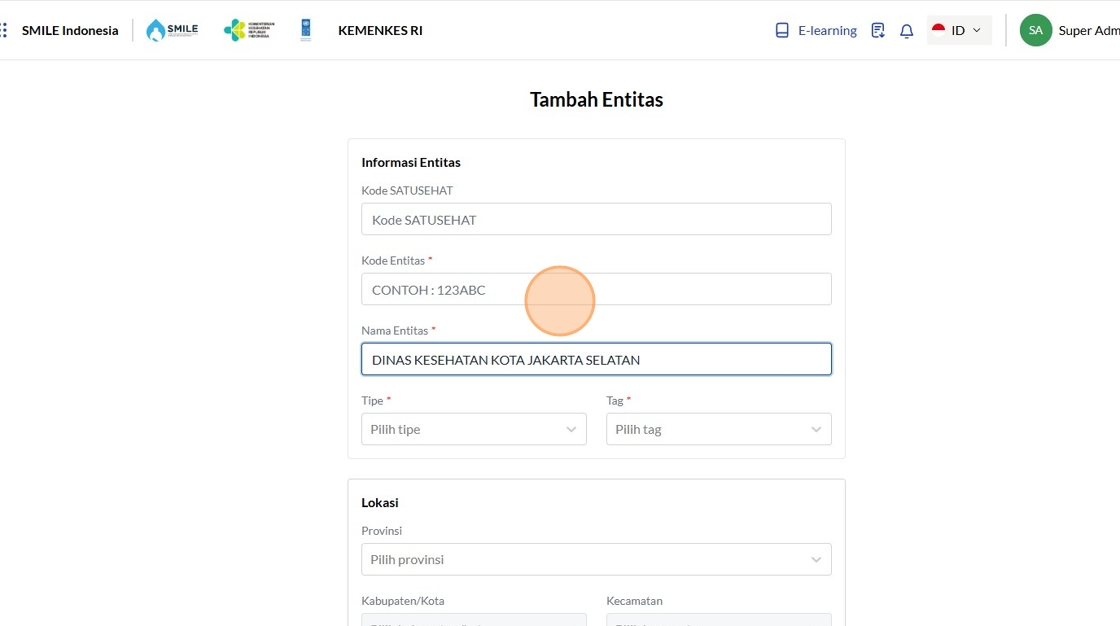Expand the Pilih tipe dropdown

tap(474, 429)
